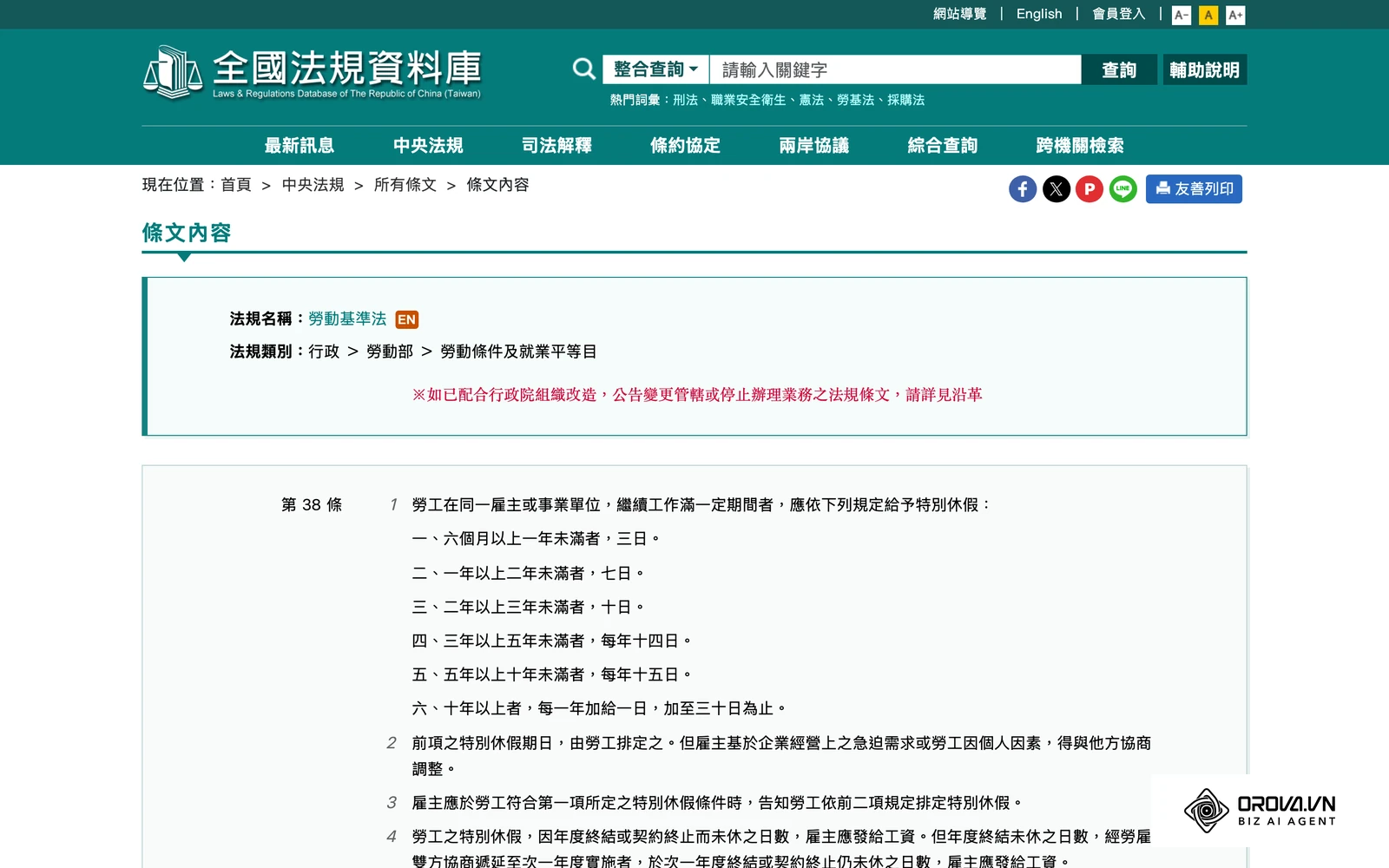Viewport: 1389px width, 868px height.
Task: Click the red notice about 沿革
Action: 697,395
